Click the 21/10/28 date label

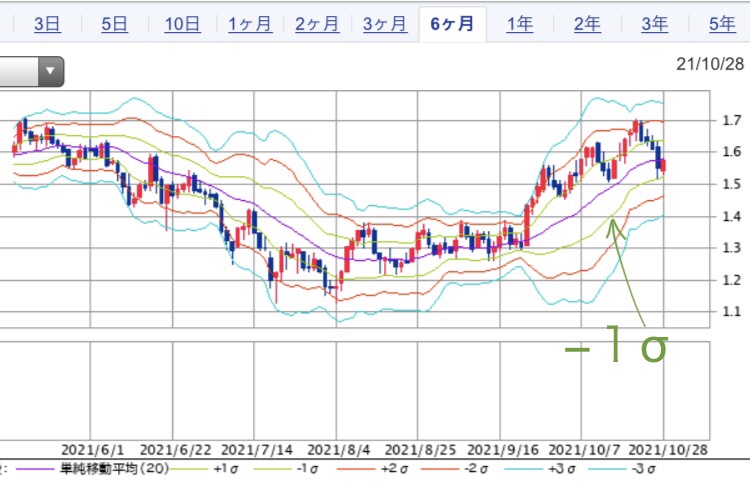tap(710, 64)
